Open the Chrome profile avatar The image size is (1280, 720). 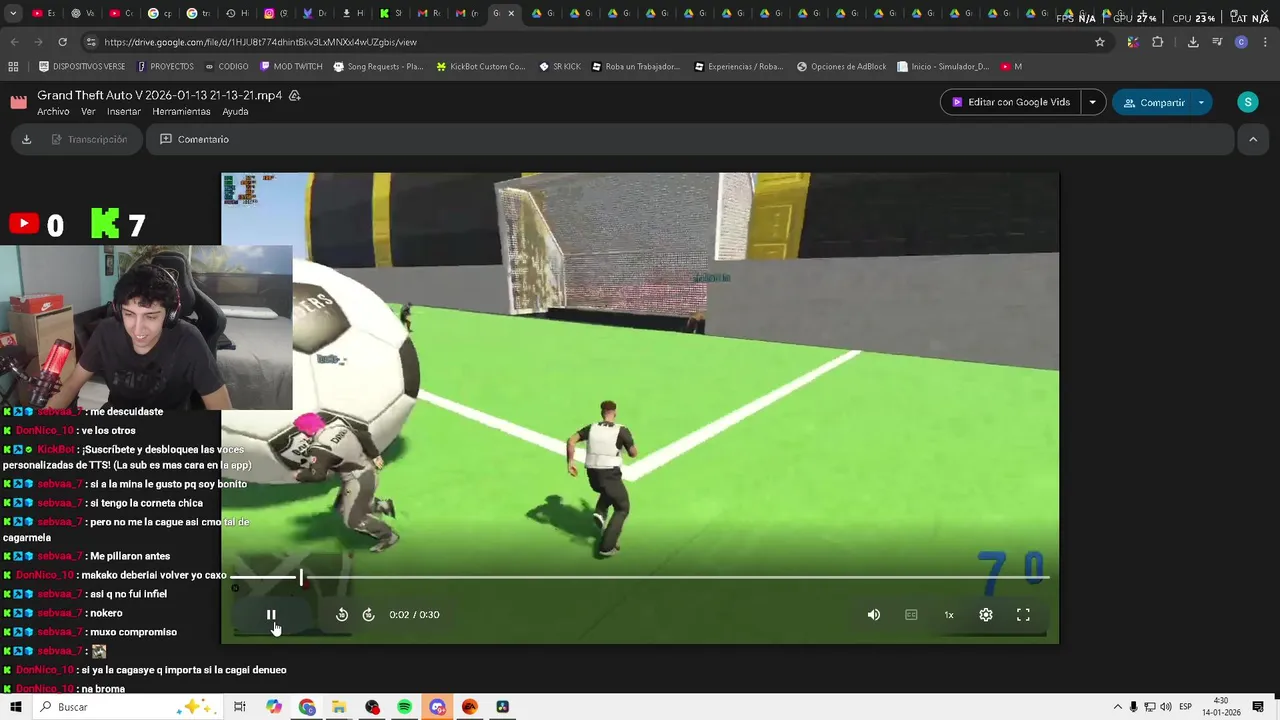(1241, 42)
